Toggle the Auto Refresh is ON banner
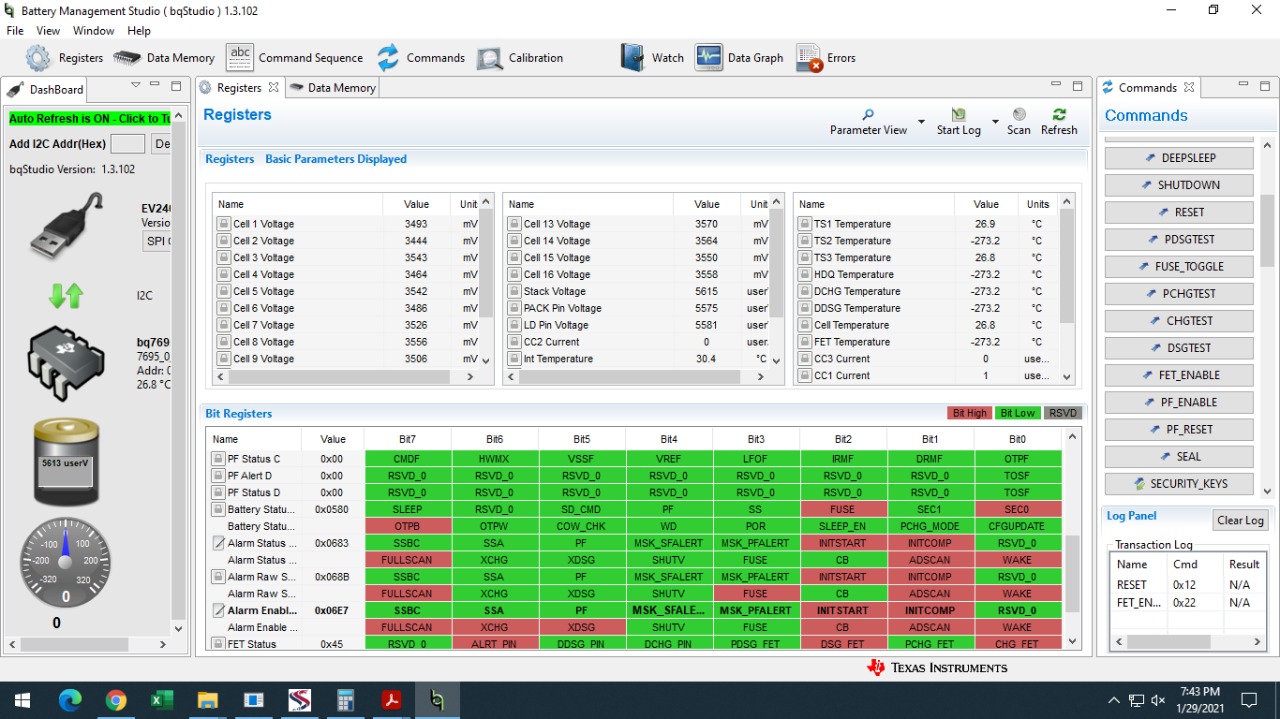The width and height of the screenshot is (1280, 719). tap(90, 118)
